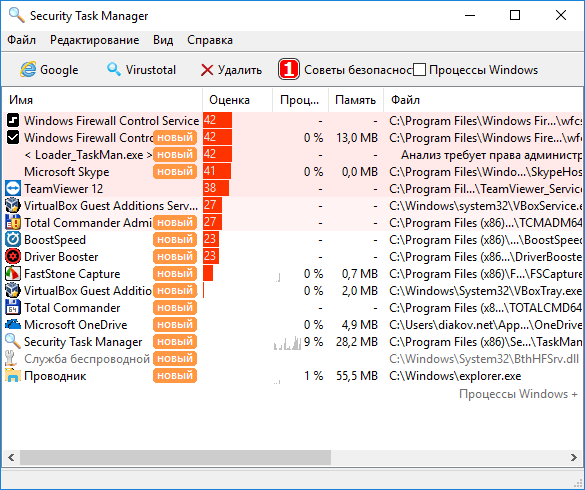The height and width of the screenshot is (490, 585).
Task: Click the Explorer (Проводник) folder icon
Action: [13, 375]
